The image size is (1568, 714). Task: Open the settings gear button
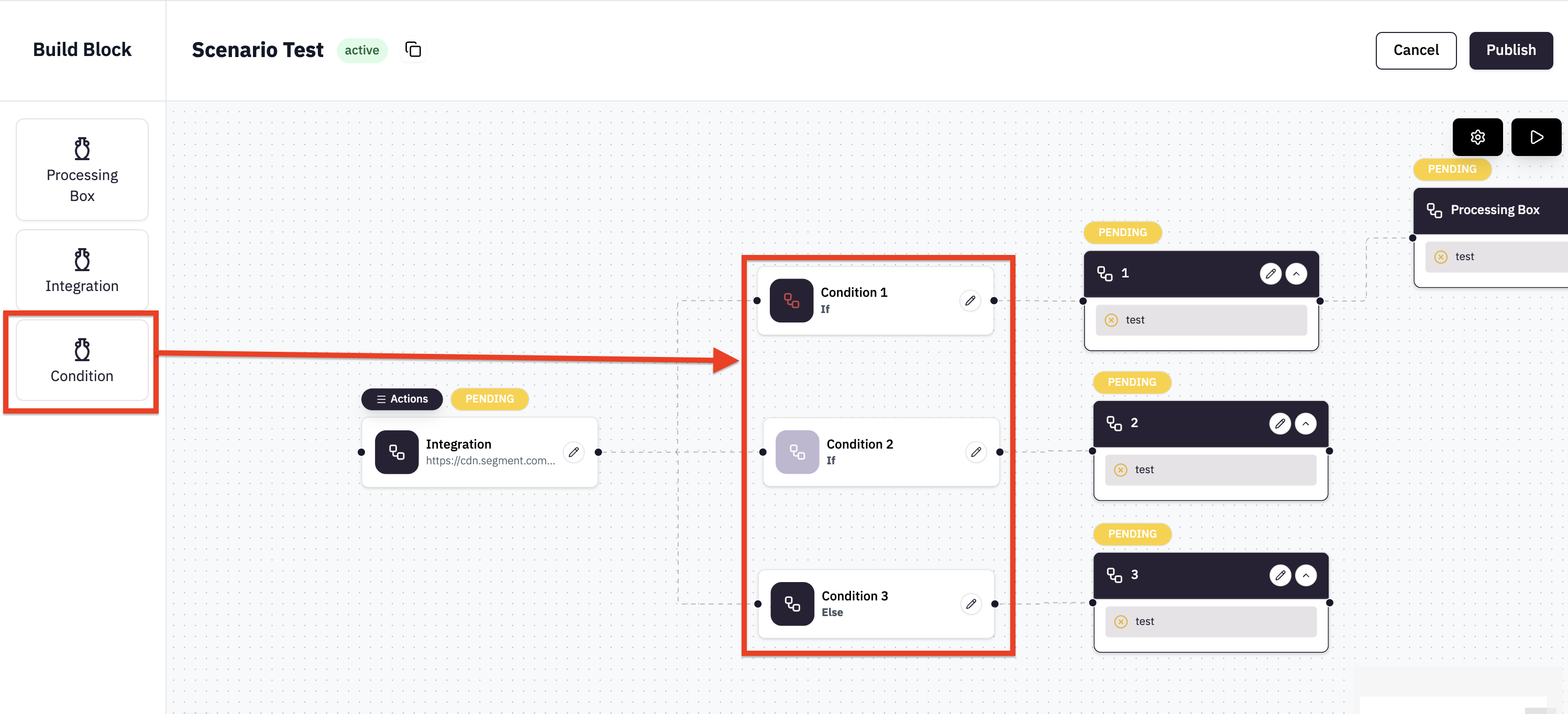pyautogui.click(x=1477, y=137)
